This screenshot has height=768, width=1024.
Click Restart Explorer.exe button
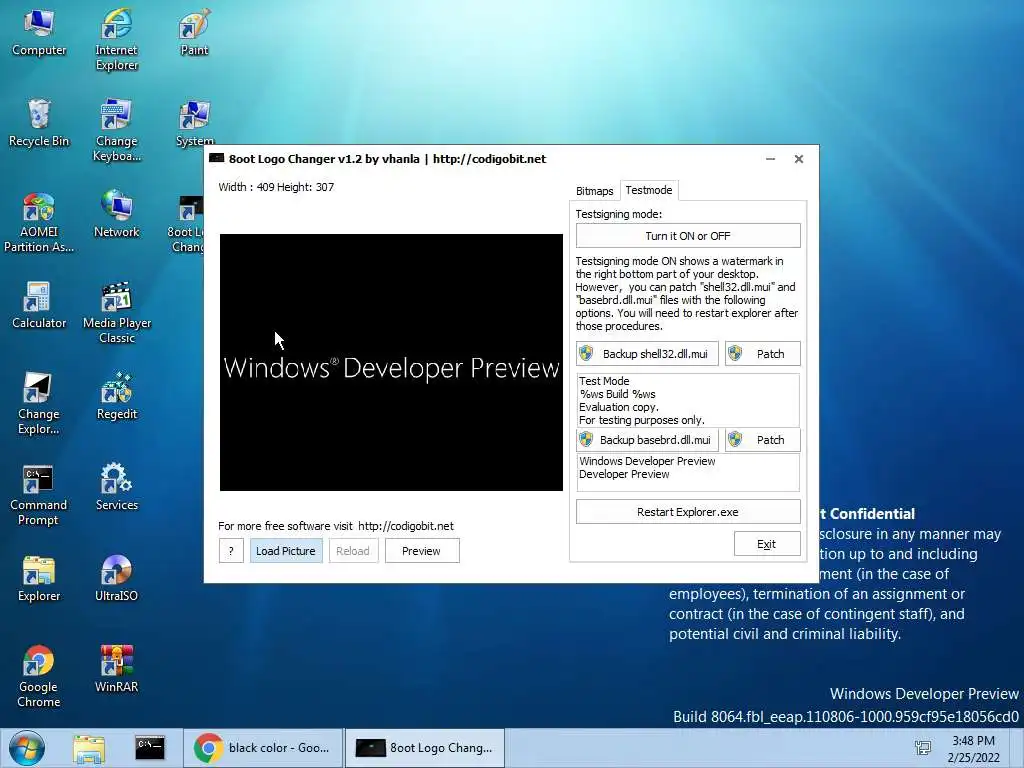688,512
